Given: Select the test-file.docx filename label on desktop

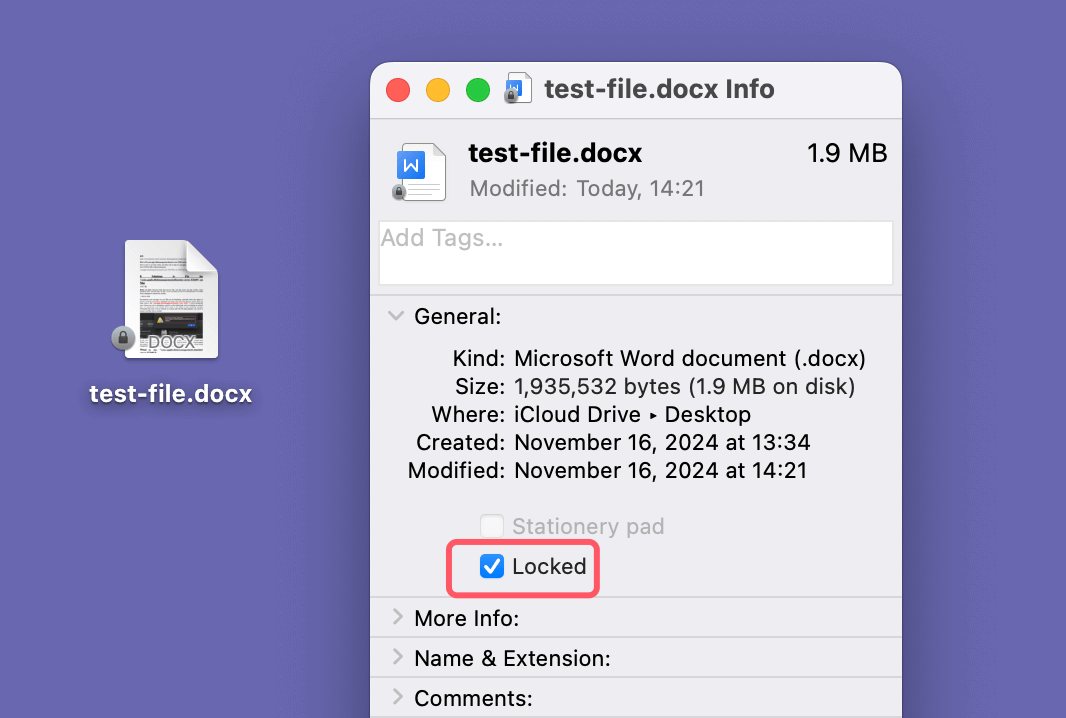Looking at the screenshot, I should 170,393.
